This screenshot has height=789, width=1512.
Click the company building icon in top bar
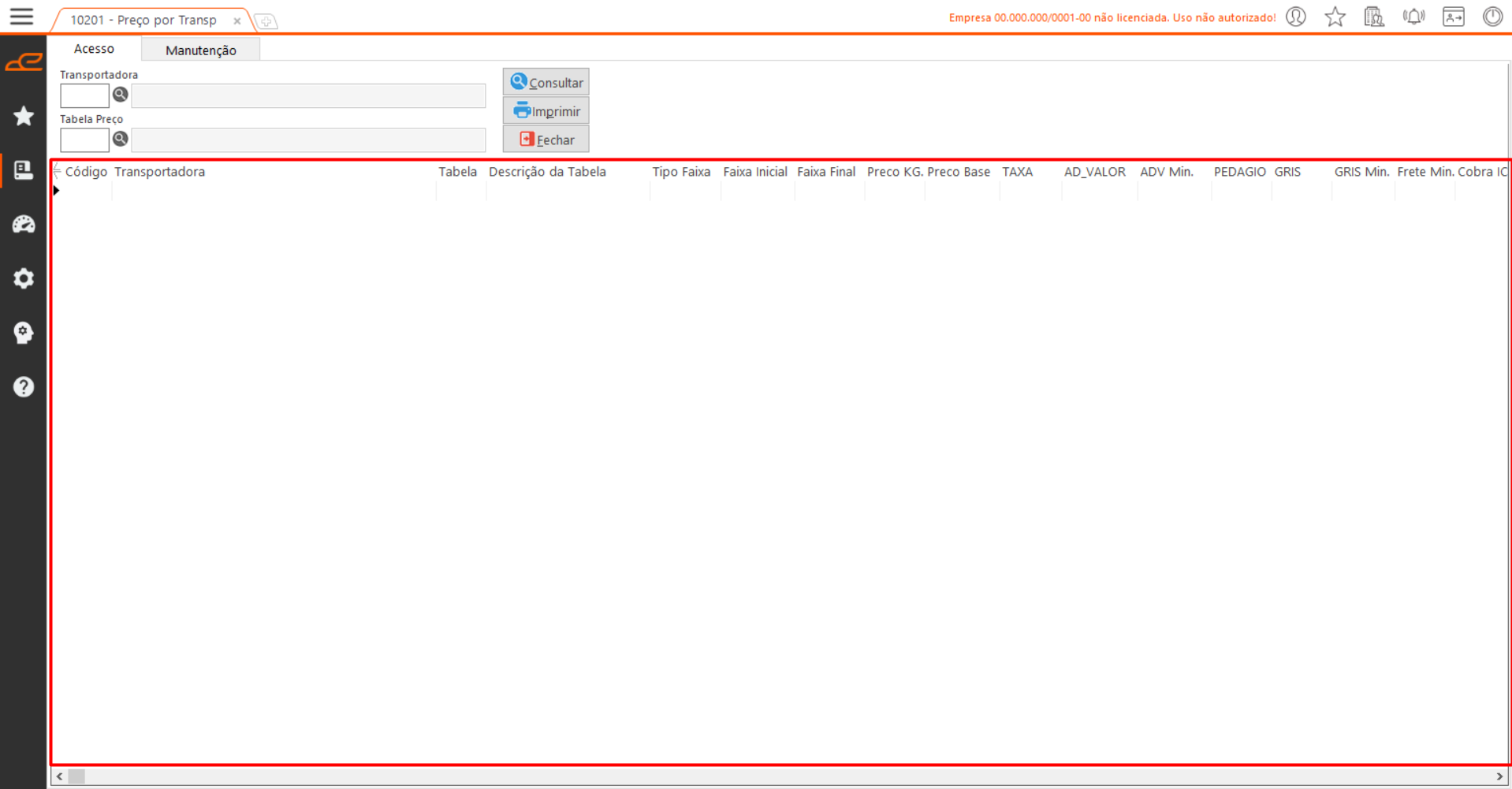[1374, 17]
